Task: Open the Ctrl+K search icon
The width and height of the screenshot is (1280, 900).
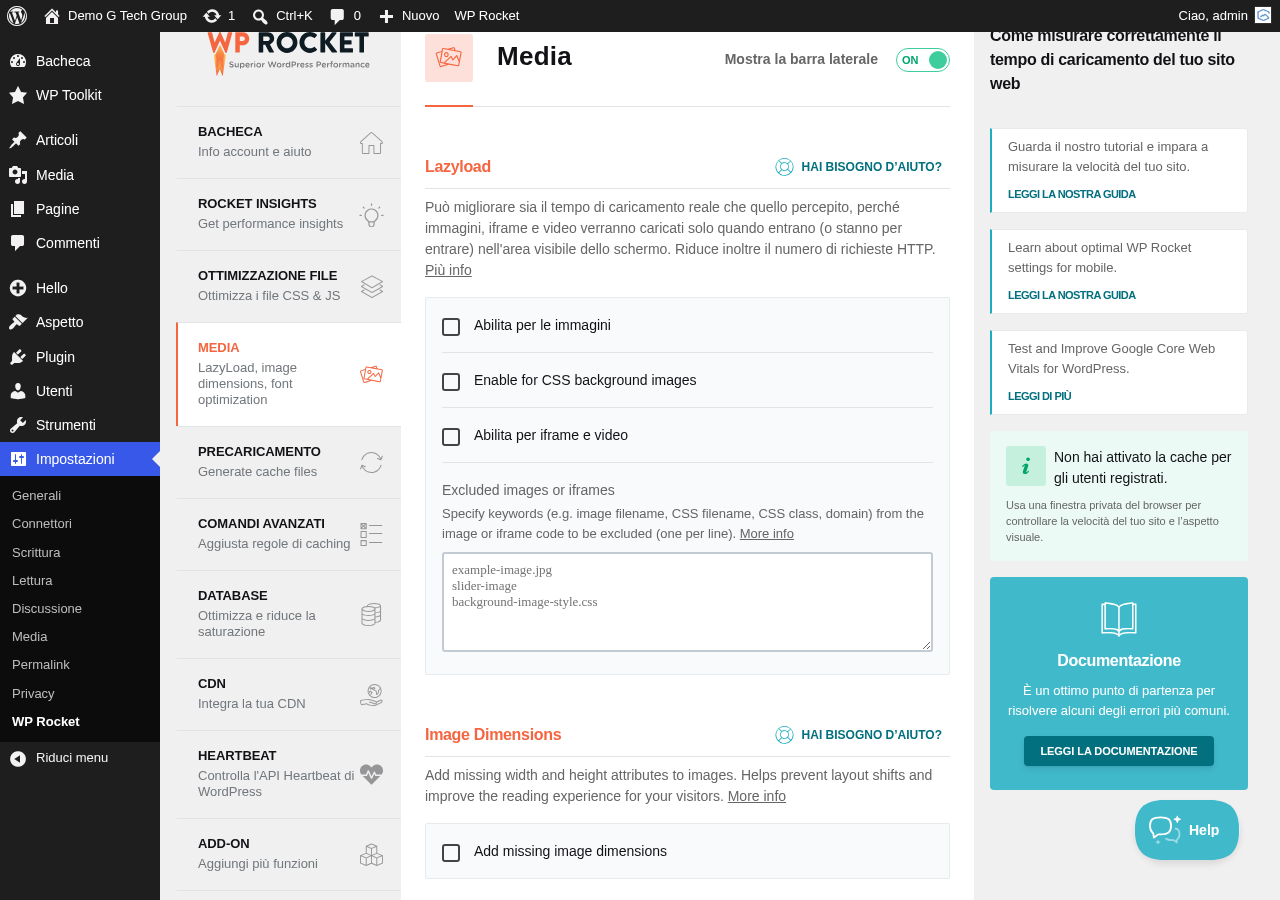Action: 260,16
